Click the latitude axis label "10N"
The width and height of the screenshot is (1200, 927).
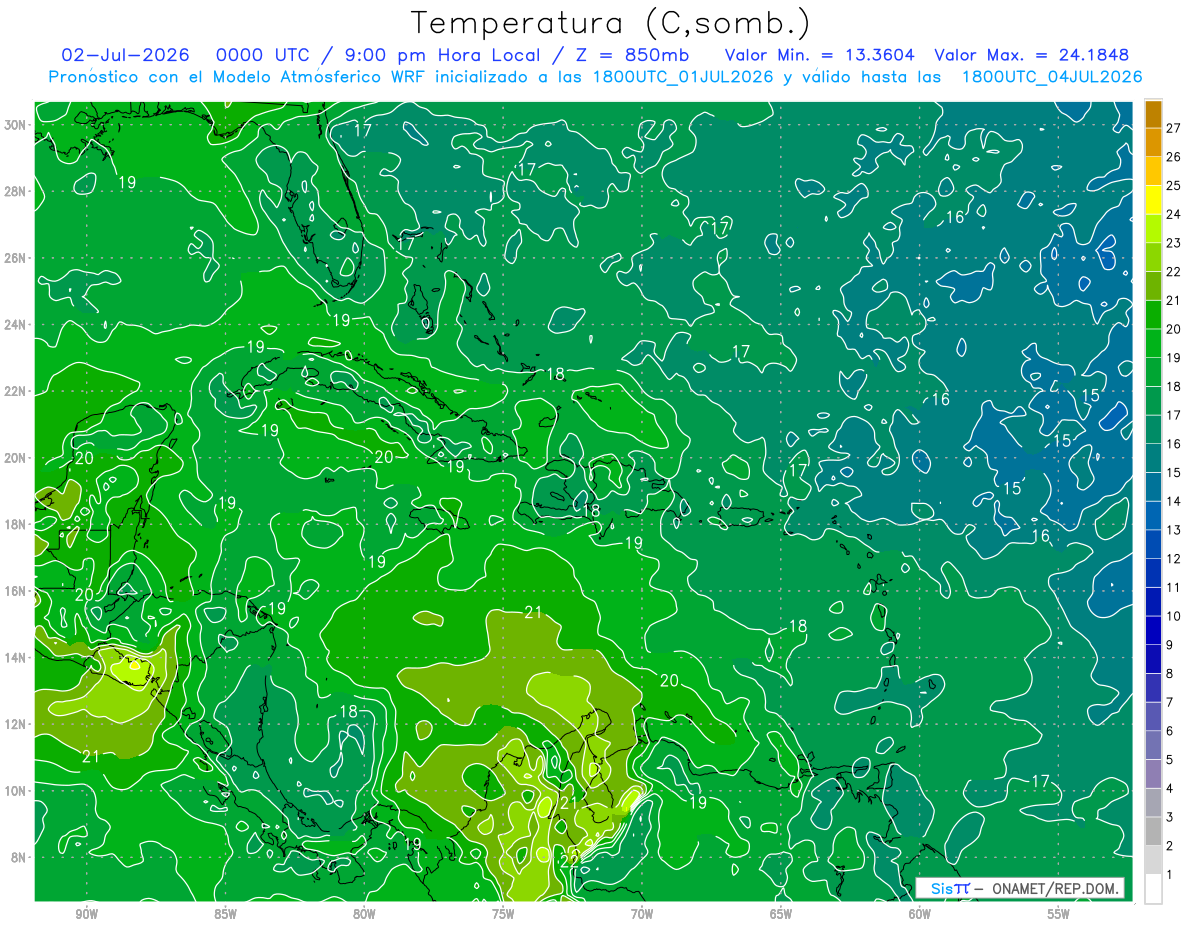coord(15,791)
